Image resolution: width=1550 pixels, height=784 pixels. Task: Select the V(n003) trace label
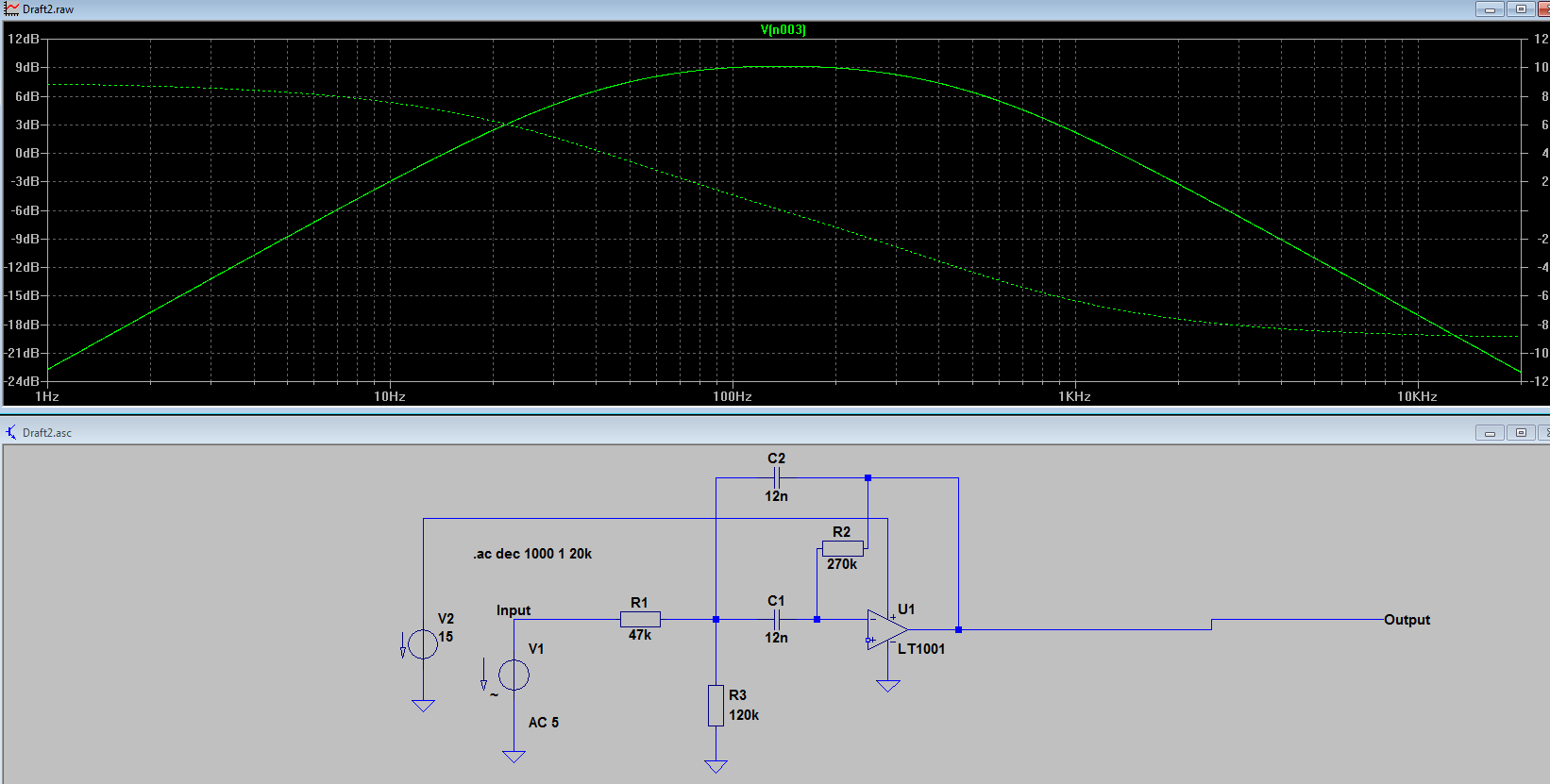tap(783, 29)
